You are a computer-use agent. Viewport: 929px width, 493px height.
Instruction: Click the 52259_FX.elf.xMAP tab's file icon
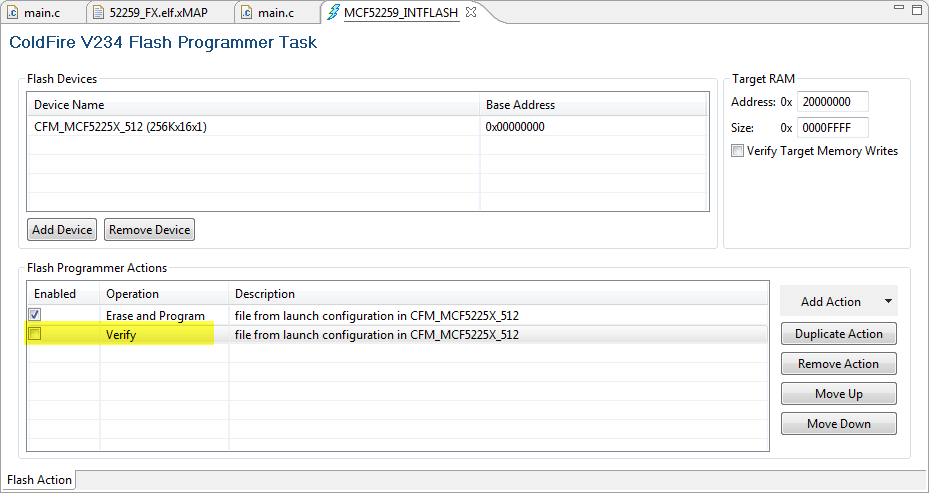coord(97,12)
